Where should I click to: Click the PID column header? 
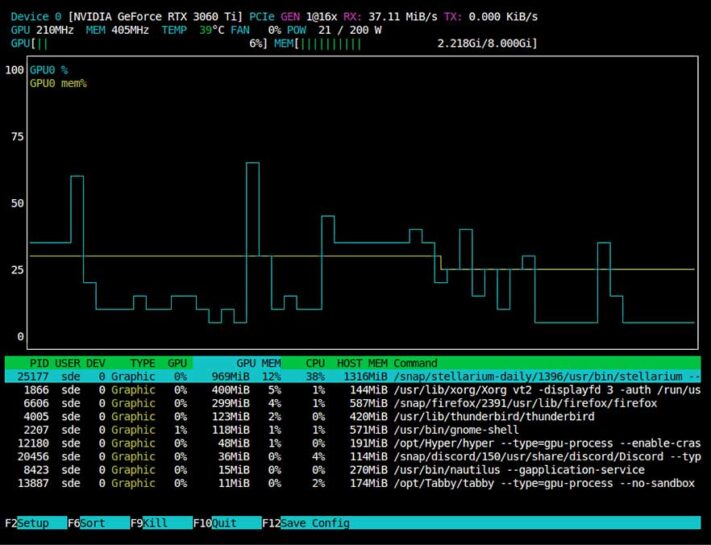click(39, 361)
